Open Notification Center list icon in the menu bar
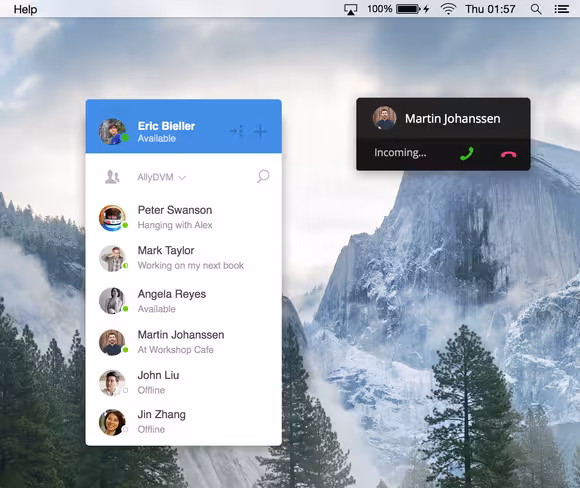The width and height of the screenshot is (580, 488). 561,9
